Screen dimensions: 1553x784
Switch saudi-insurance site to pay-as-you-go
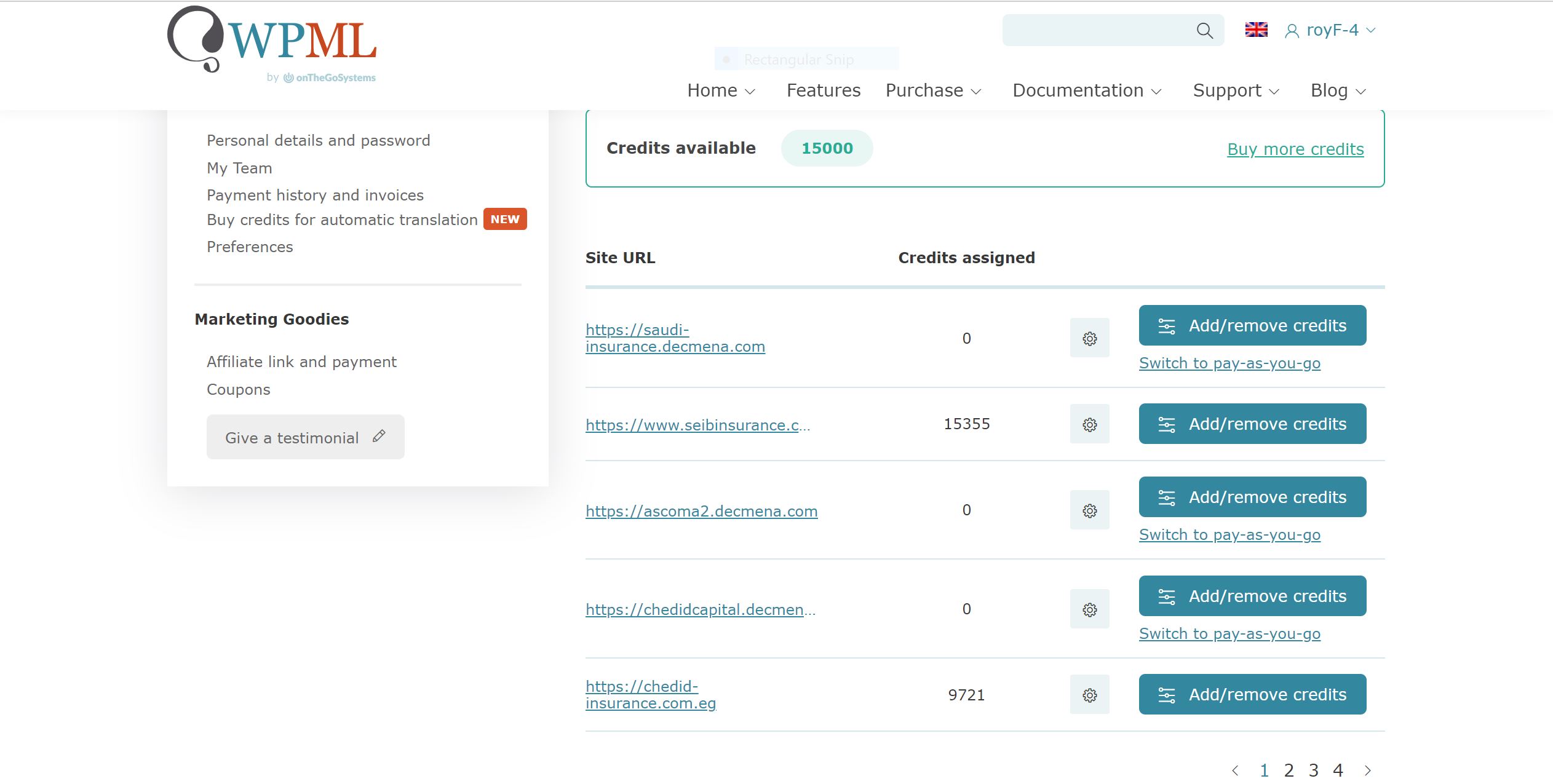coord(1229,363)
